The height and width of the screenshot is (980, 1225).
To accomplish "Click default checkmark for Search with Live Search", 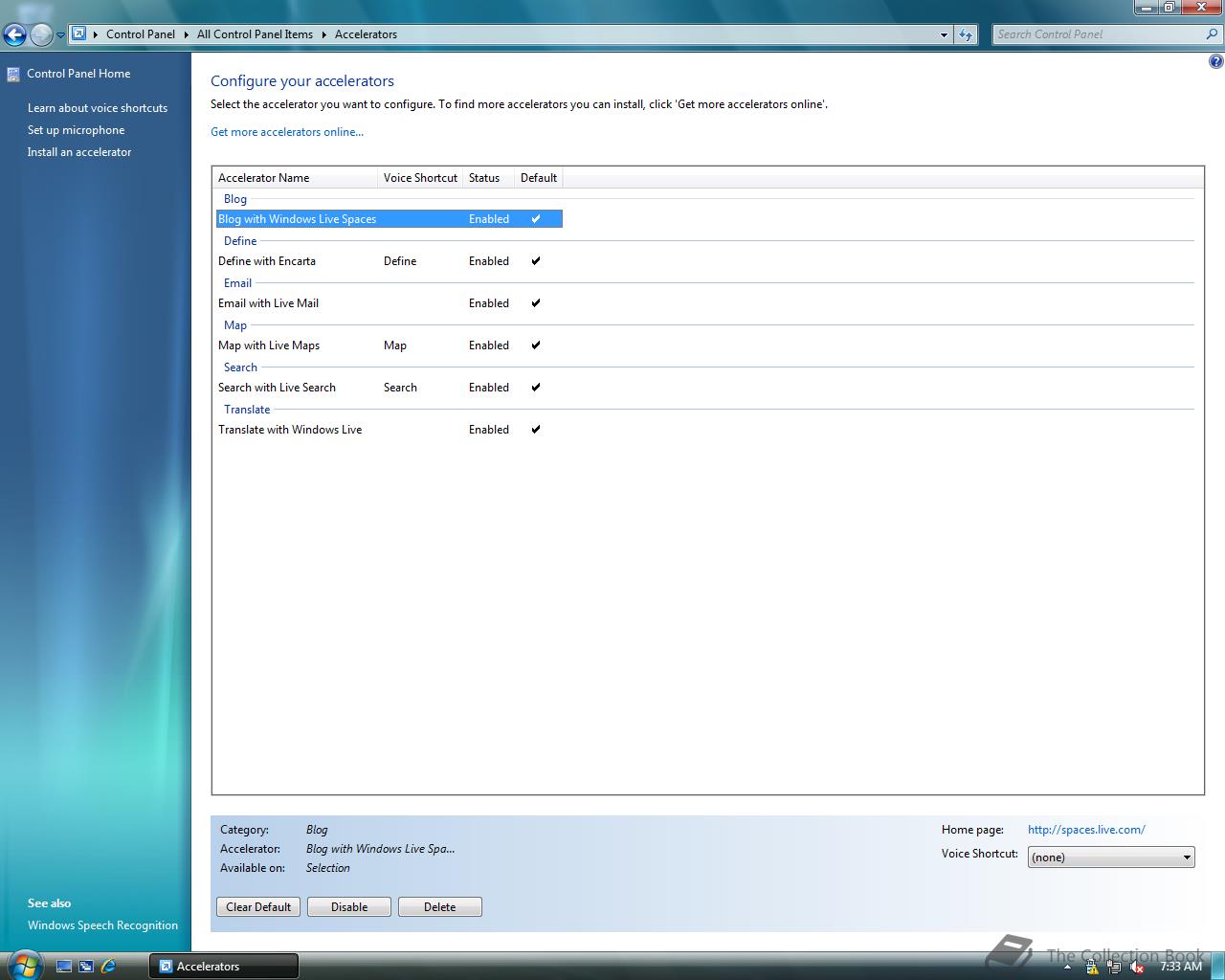I will [536, 388].
